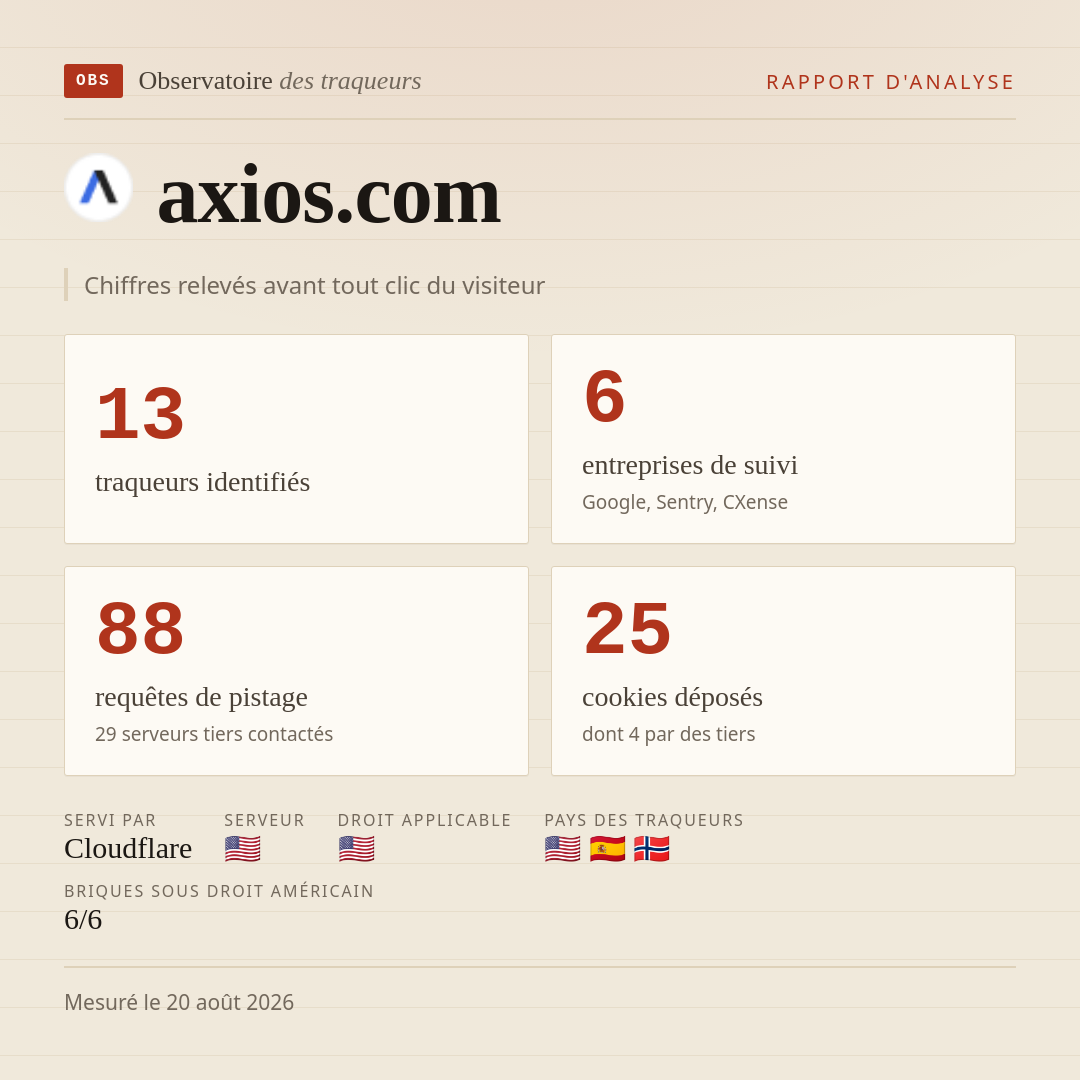Click the Chiffres relevés avant tout clic subtitle
Viewport: 1080px width, 1080px height.
point(314,286)
